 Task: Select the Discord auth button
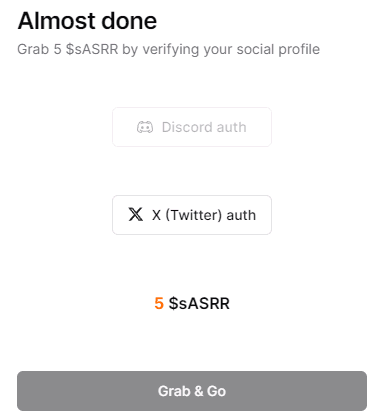point(192,127)
